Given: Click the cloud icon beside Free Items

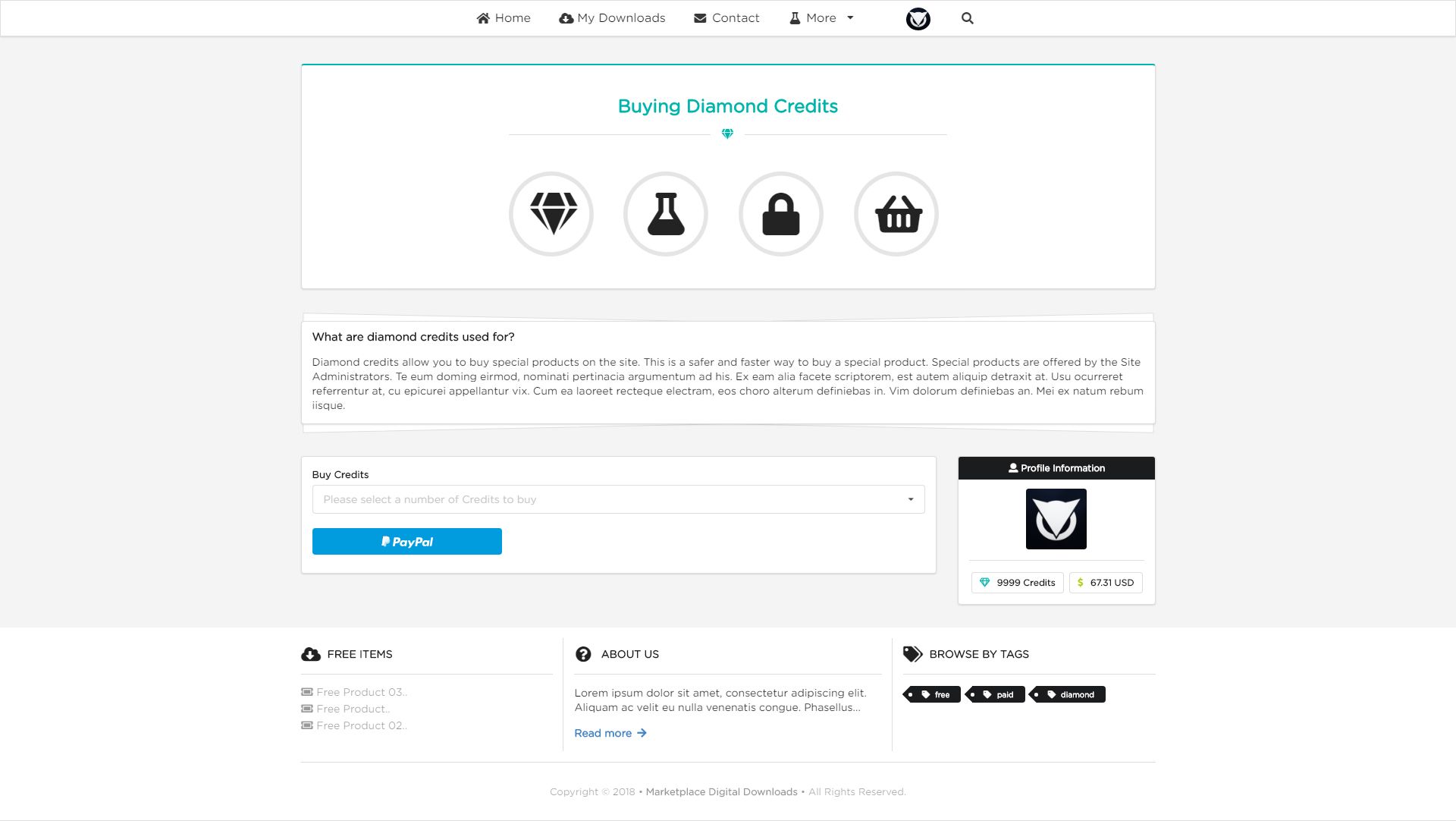Looking at the screenshot, I should click(310, 654).
